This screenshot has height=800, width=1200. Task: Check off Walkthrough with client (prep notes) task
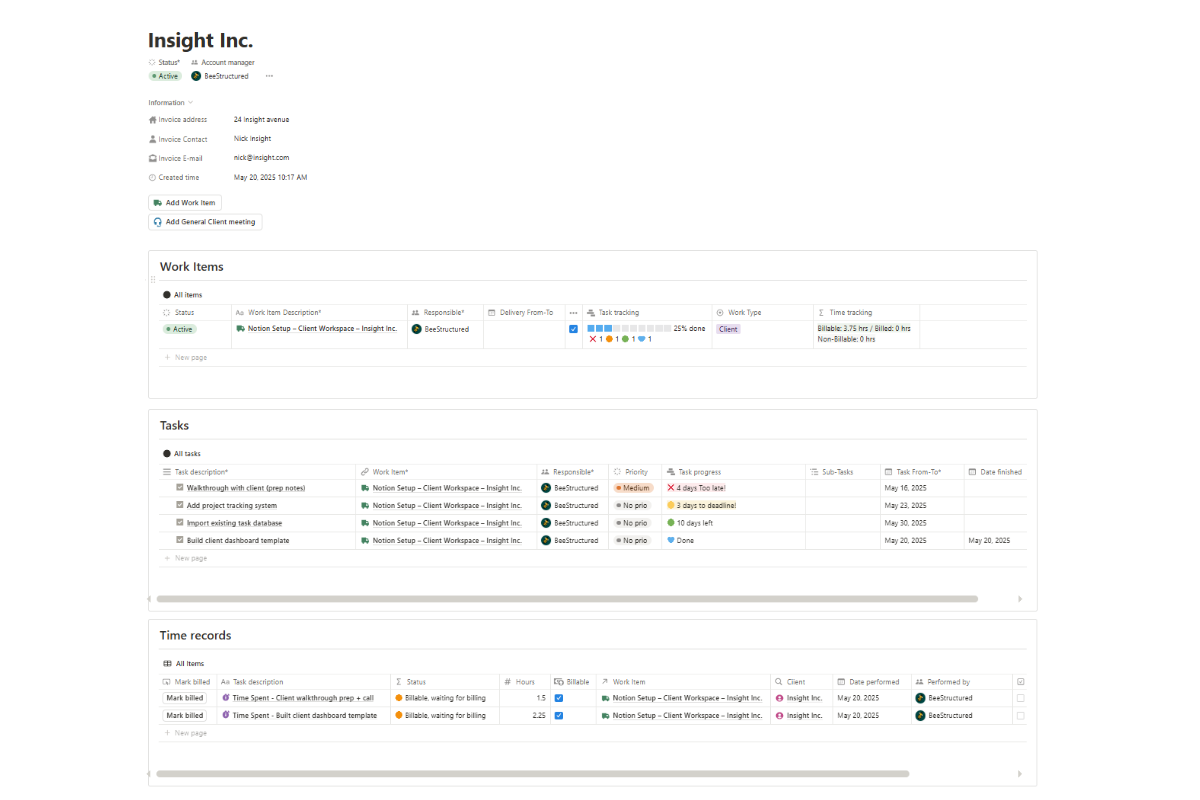[x=180, y=488]
